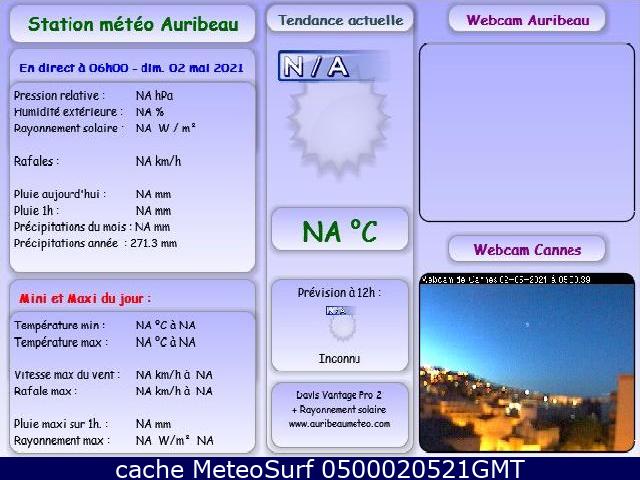Open the Webcam Cannes image
This screenshot has width=640, height=480.
click(x=526, y=362)
